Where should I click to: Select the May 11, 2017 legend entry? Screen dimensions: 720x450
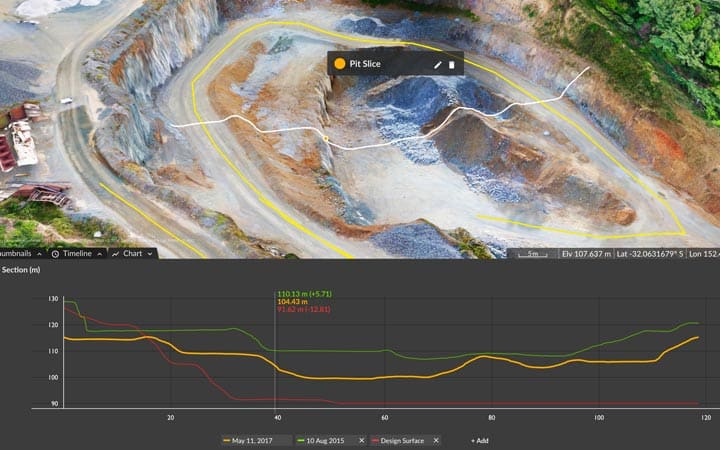tap(256, 440)
